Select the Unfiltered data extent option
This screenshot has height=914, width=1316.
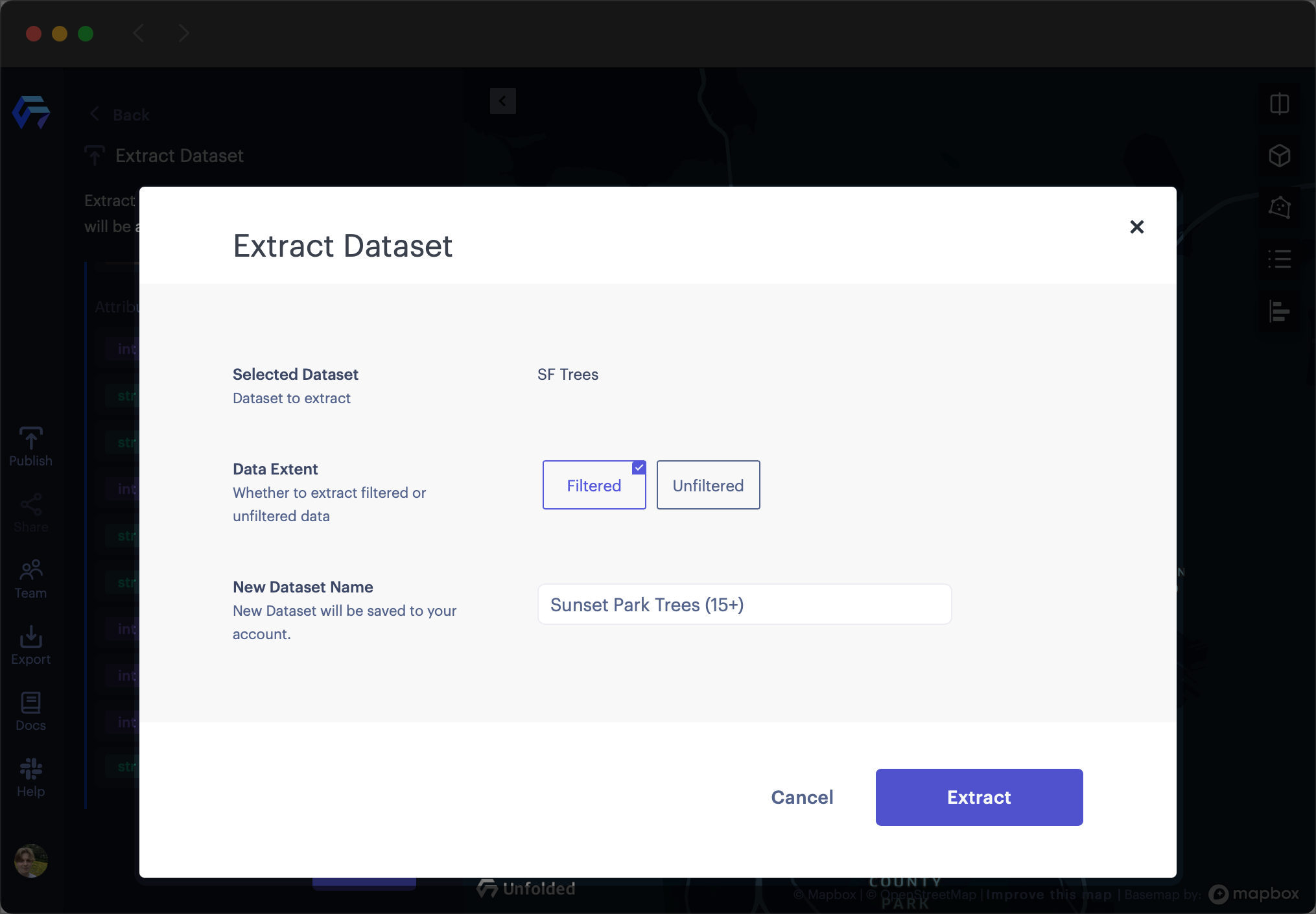708,485
